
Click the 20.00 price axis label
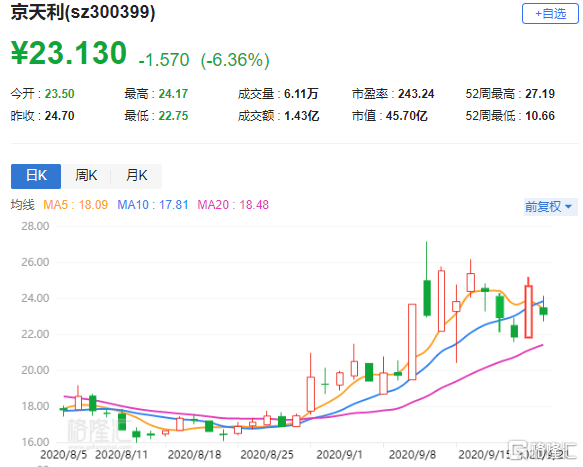coord(35,370)
